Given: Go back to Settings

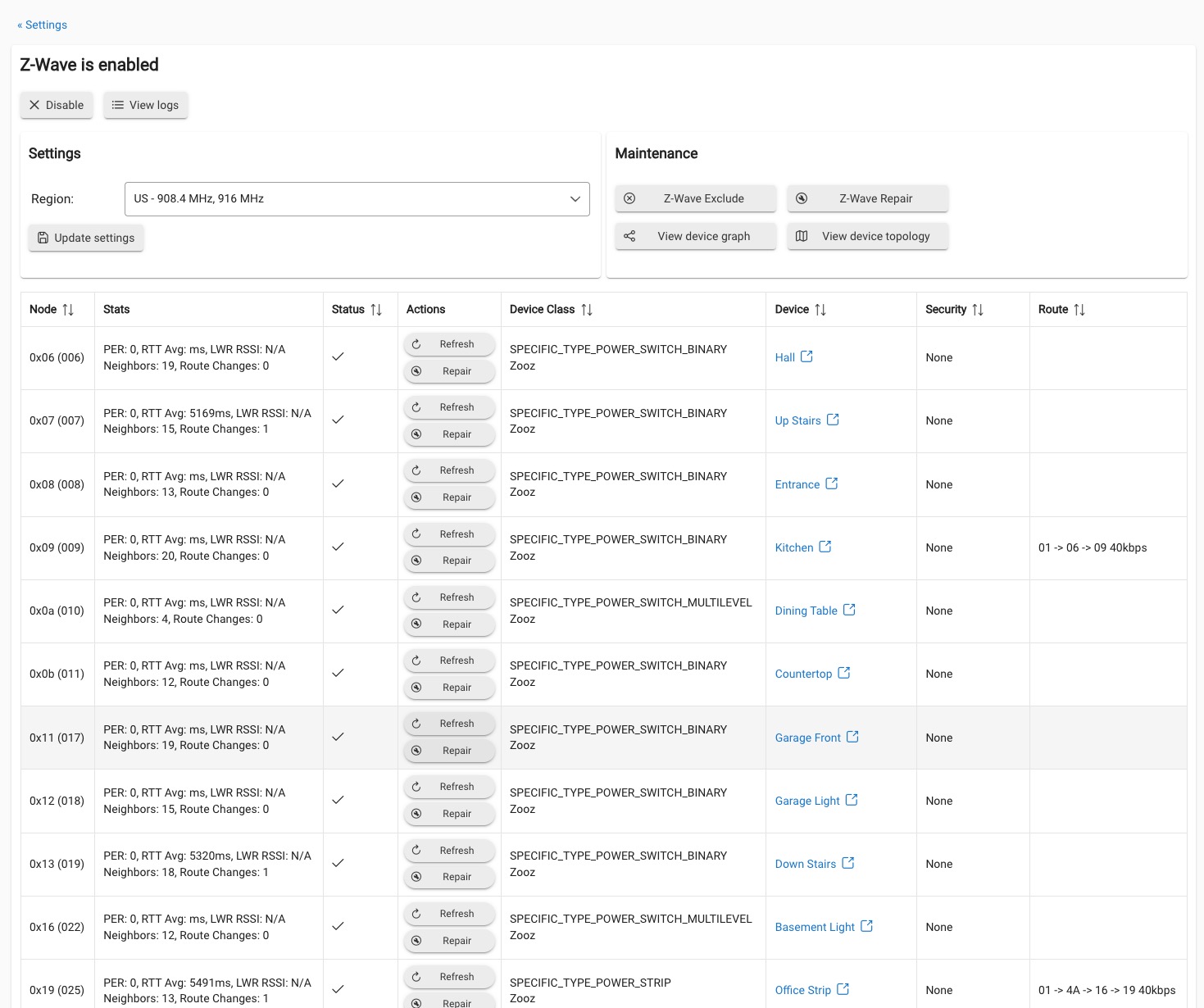Looking at the screenshot, I should (x=43, y=25).
